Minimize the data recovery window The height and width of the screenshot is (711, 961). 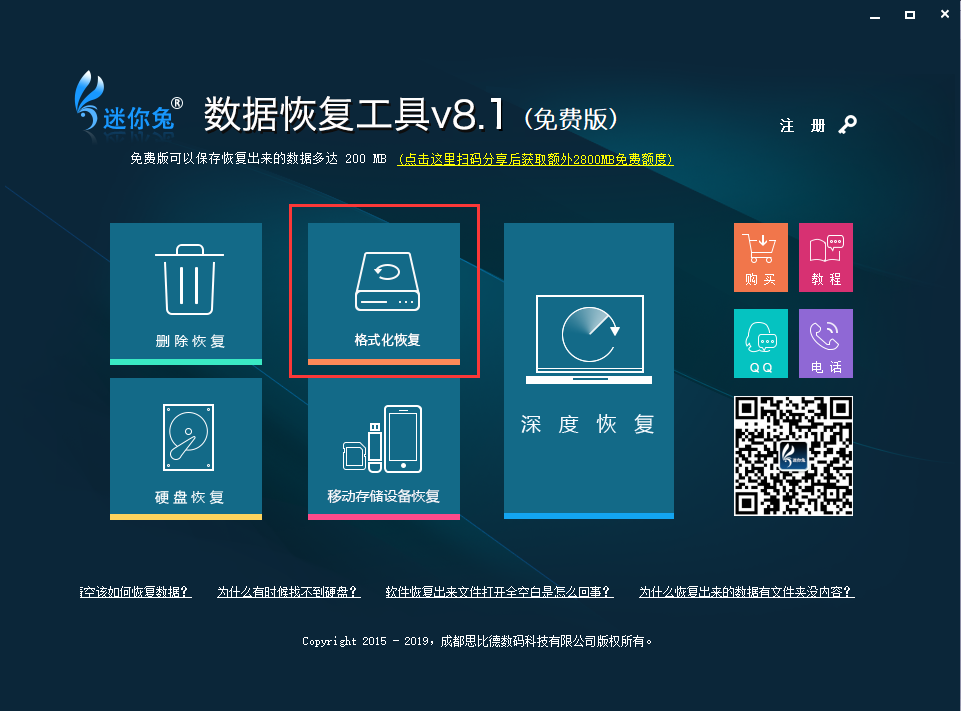point(875,16)
